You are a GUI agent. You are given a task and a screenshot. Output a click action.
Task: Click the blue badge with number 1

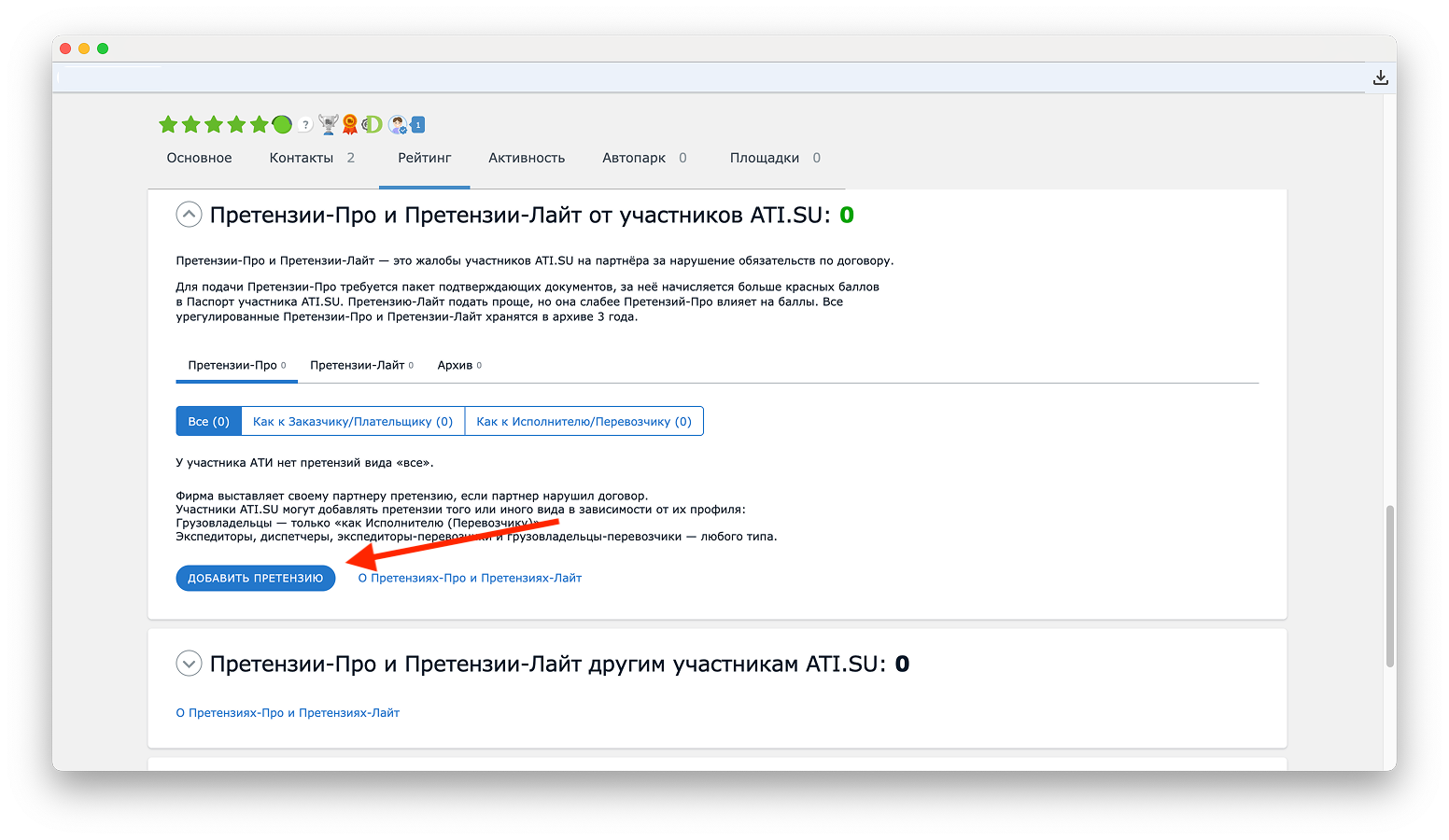[418, 124]
